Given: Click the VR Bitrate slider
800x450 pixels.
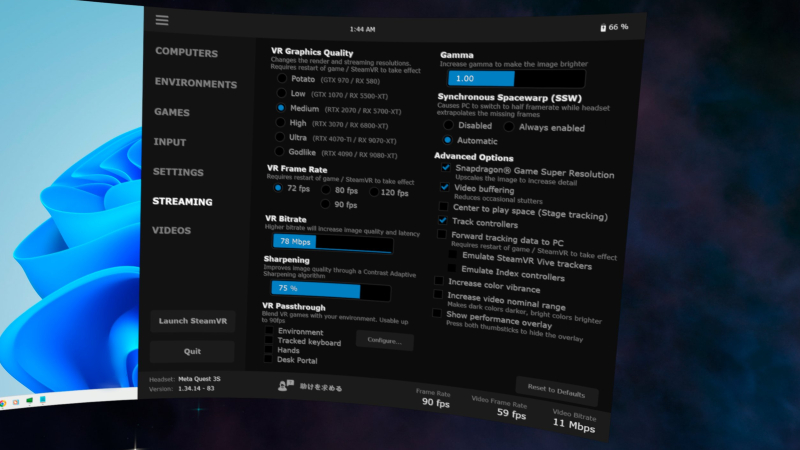Looking at the screenshot, I should click(x=332, y=242).
